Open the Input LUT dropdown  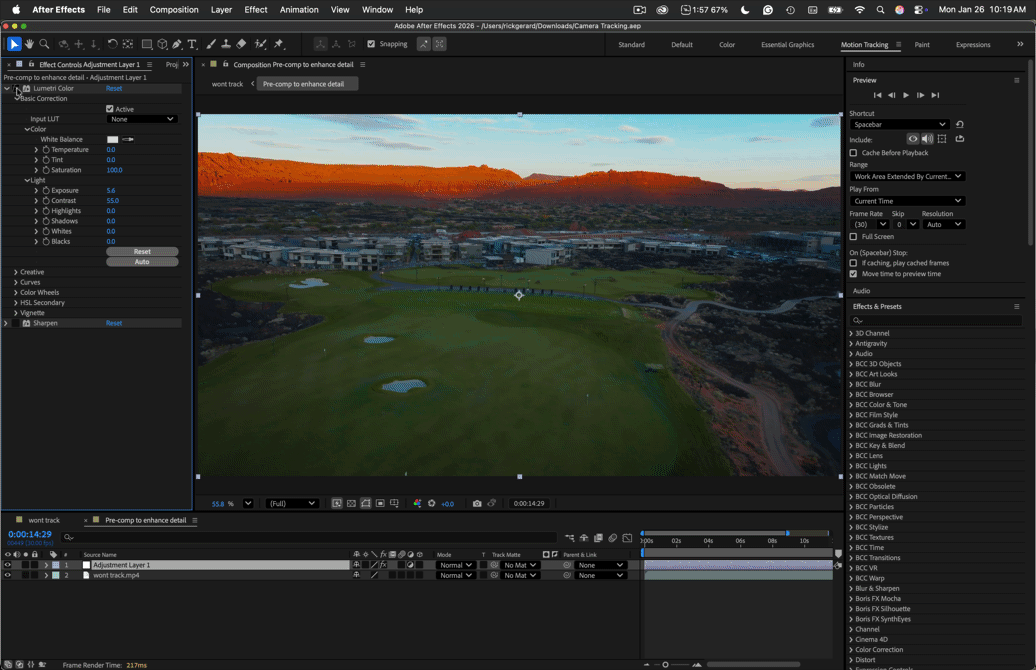(142, 119)
